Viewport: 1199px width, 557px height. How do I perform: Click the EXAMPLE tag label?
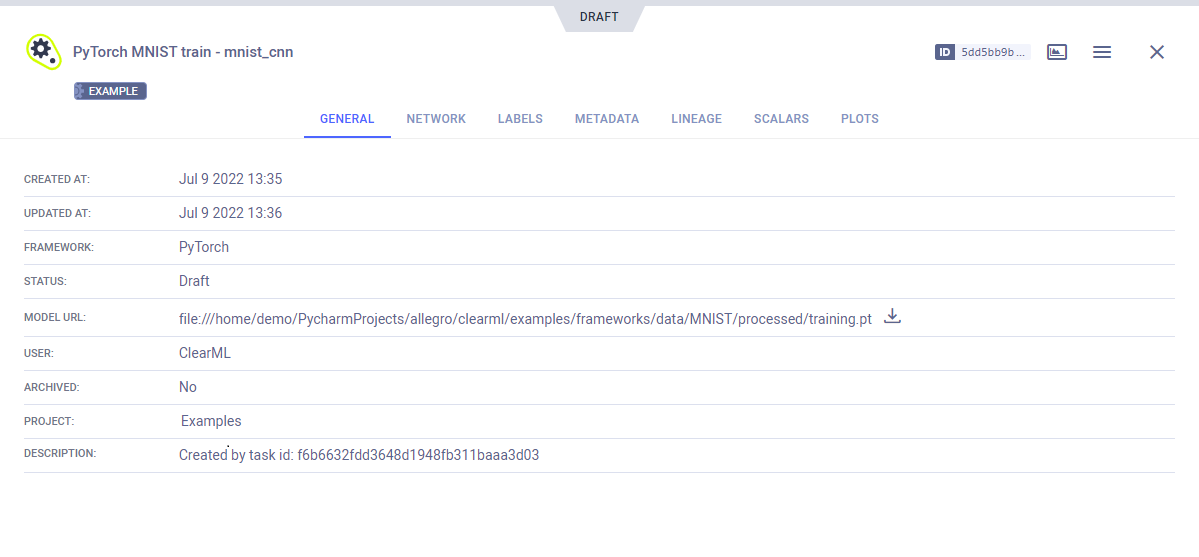[x=111, y=91]
